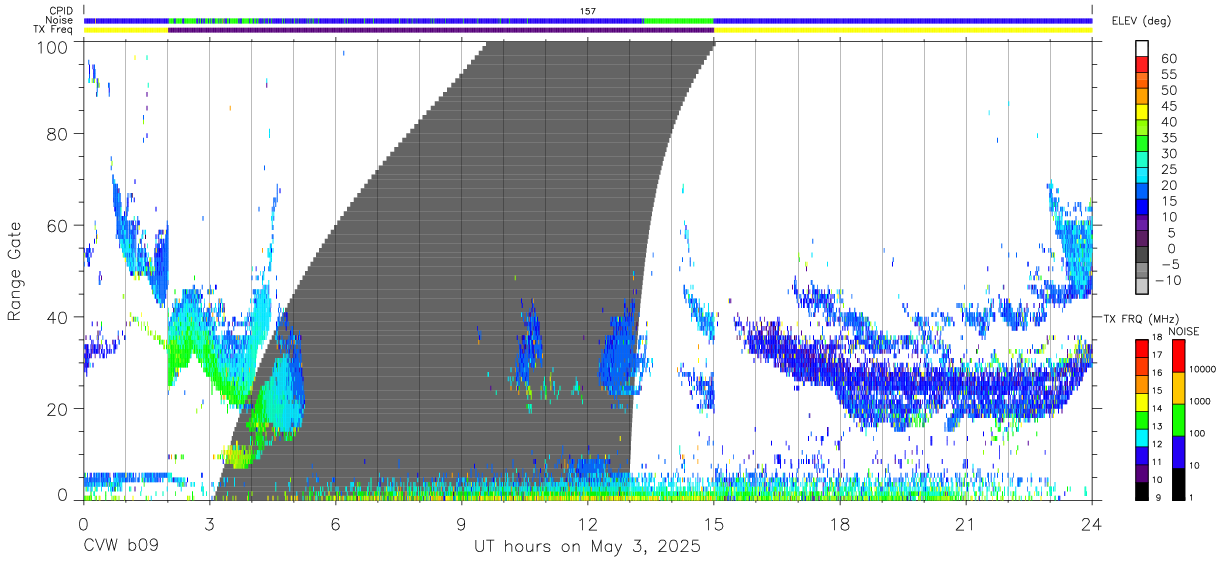Click black bottom segment of TX FRQ bar
The width and height of the screenshot is (1228, 567).
tap(1142, 489)
